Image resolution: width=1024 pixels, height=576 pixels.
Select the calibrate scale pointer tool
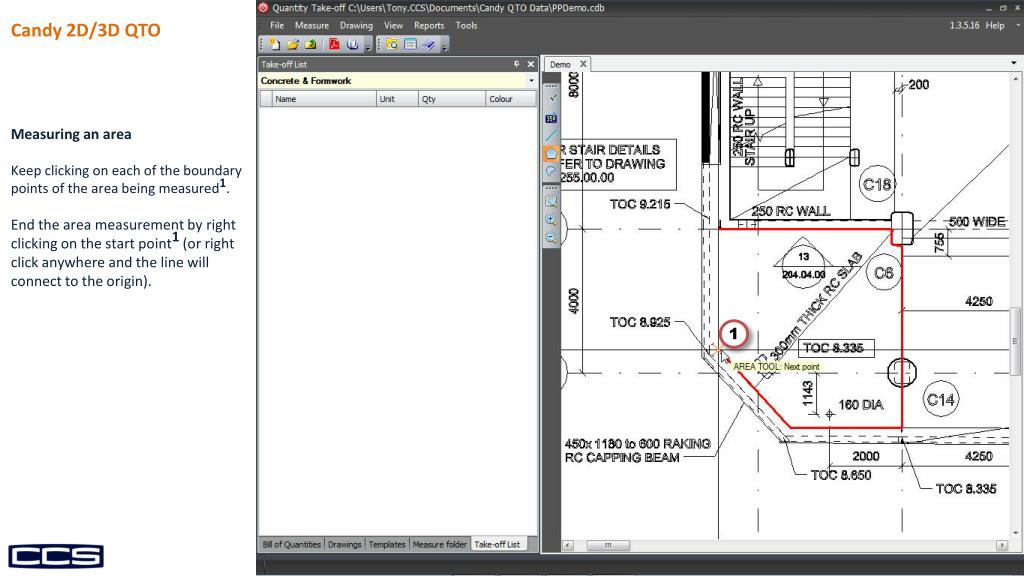coord(552,99)
